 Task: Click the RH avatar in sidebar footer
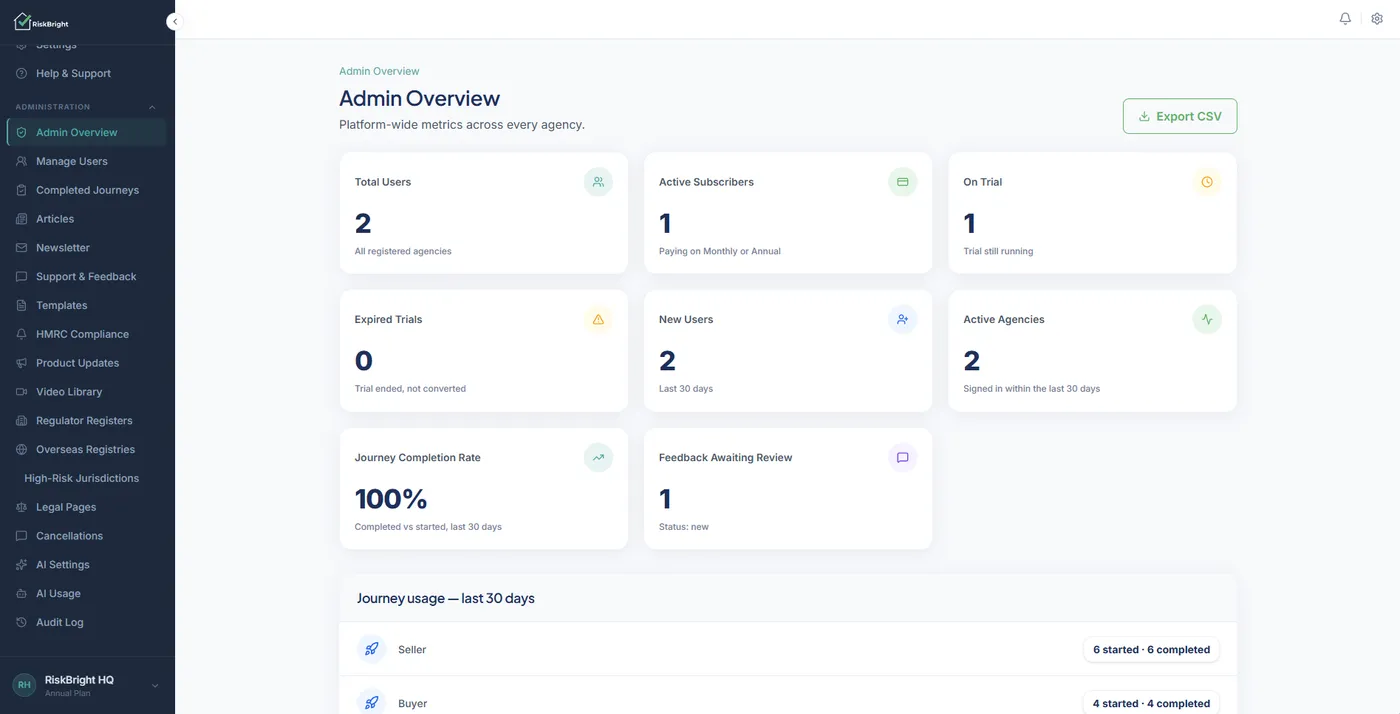coord(24,685)
